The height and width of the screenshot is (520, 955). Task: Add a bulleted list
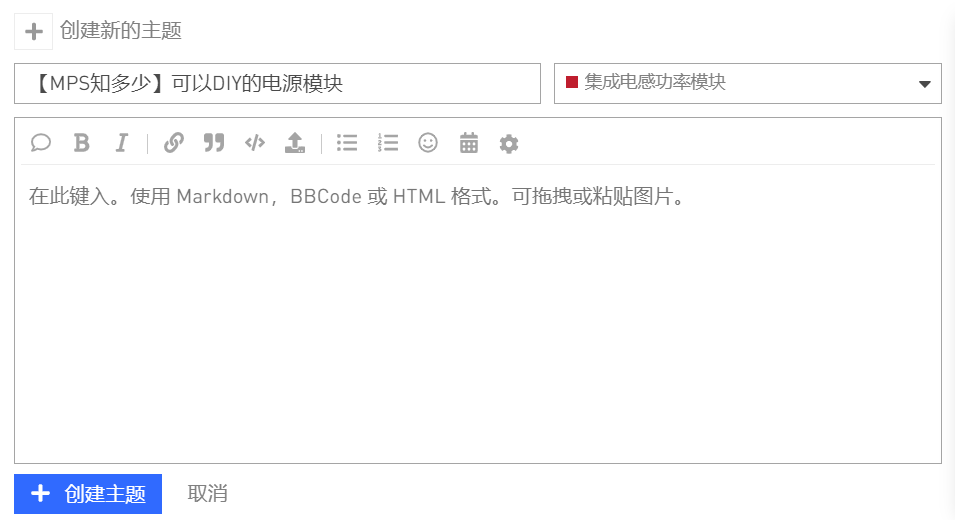click(x=347, y=143)
